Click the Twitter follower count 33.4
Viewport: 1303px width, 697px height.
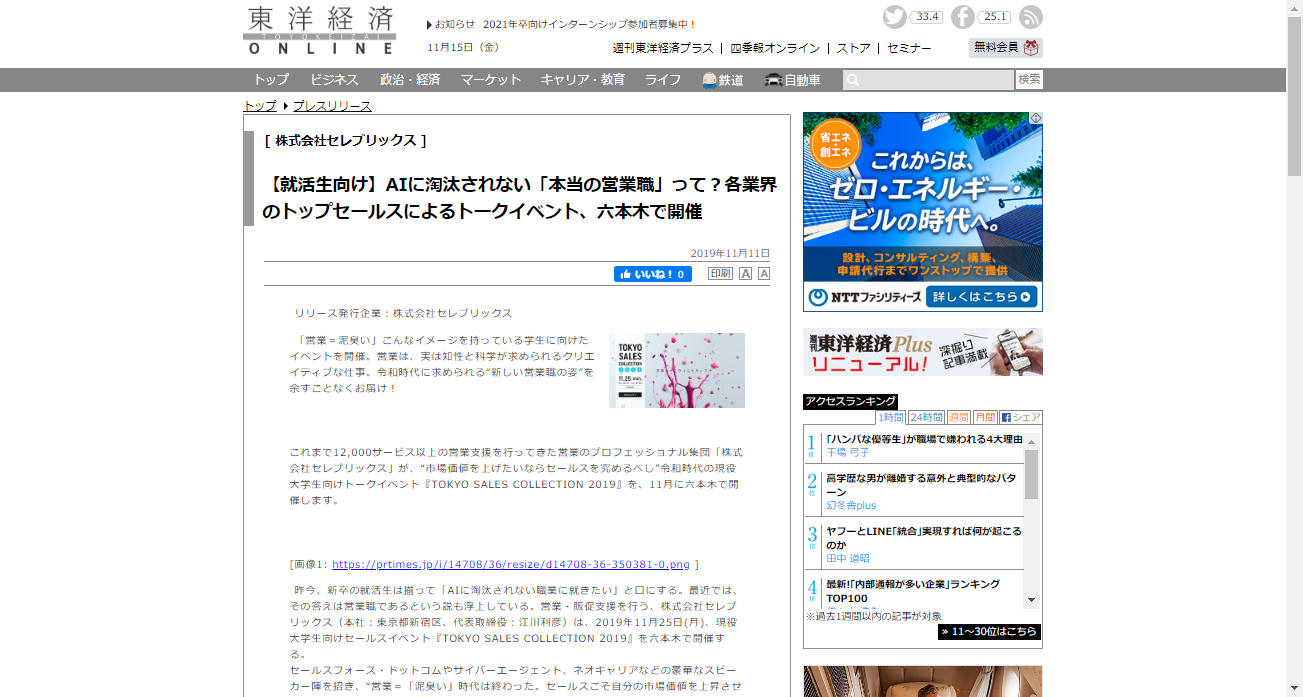(927, 17)
